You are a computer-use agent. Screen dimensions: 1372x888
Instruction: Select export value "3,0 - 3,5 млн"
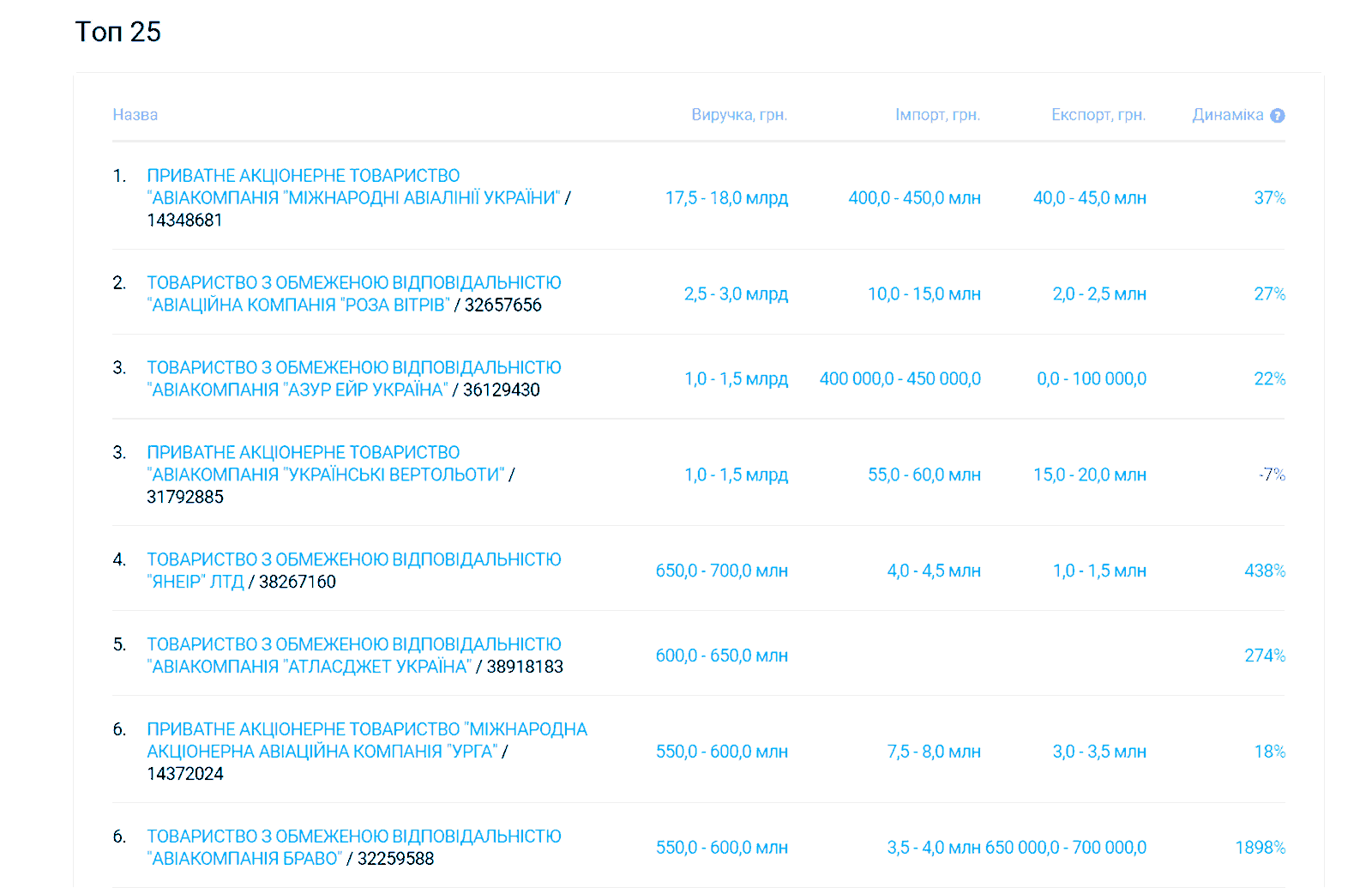point(1099,752)
